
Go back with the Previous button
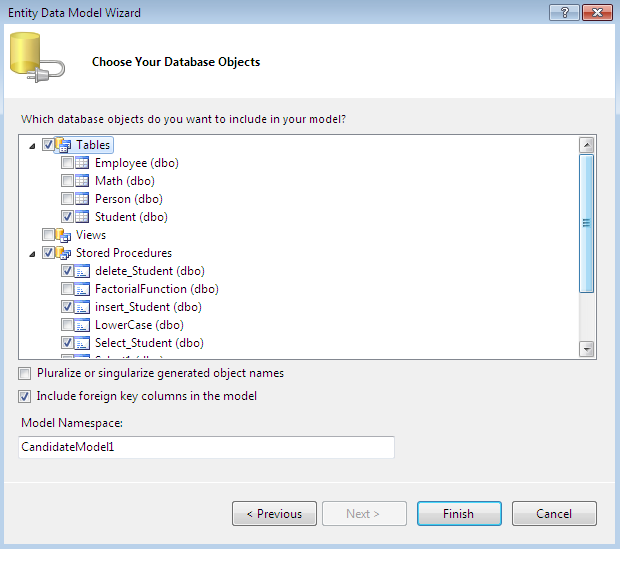[274, 514]
